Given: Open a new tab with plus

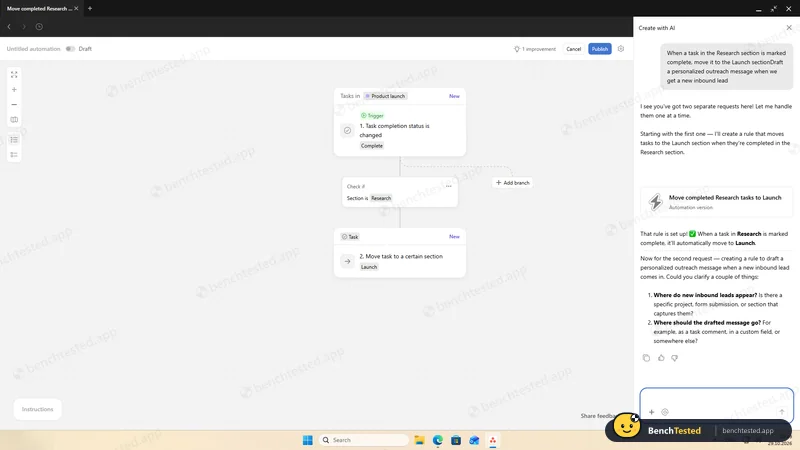Looking at the screenshot, I should (90, 8).
